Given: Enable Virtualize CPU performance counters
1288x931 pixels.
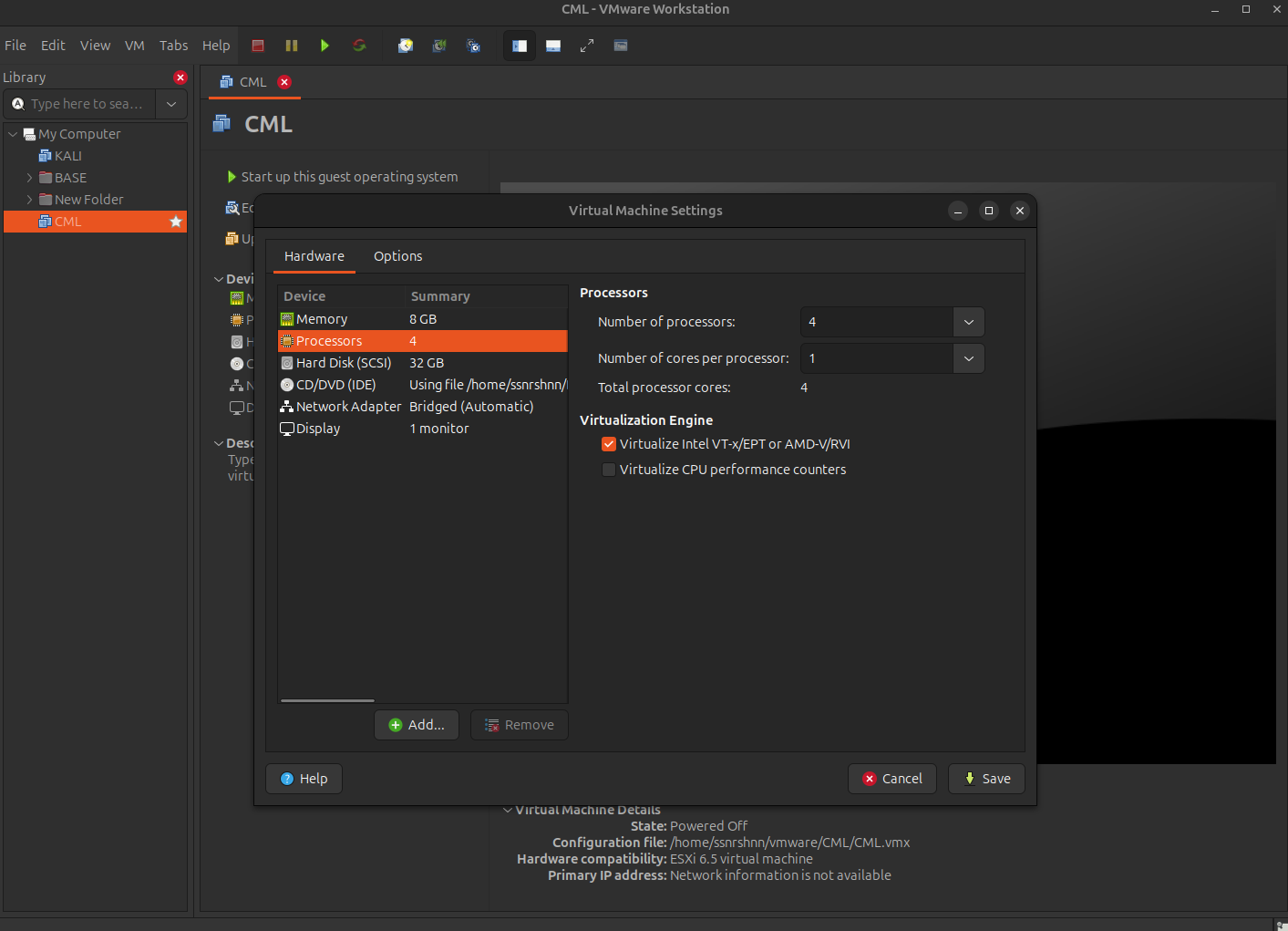Looking at the screenshot, I should [609, 470].
